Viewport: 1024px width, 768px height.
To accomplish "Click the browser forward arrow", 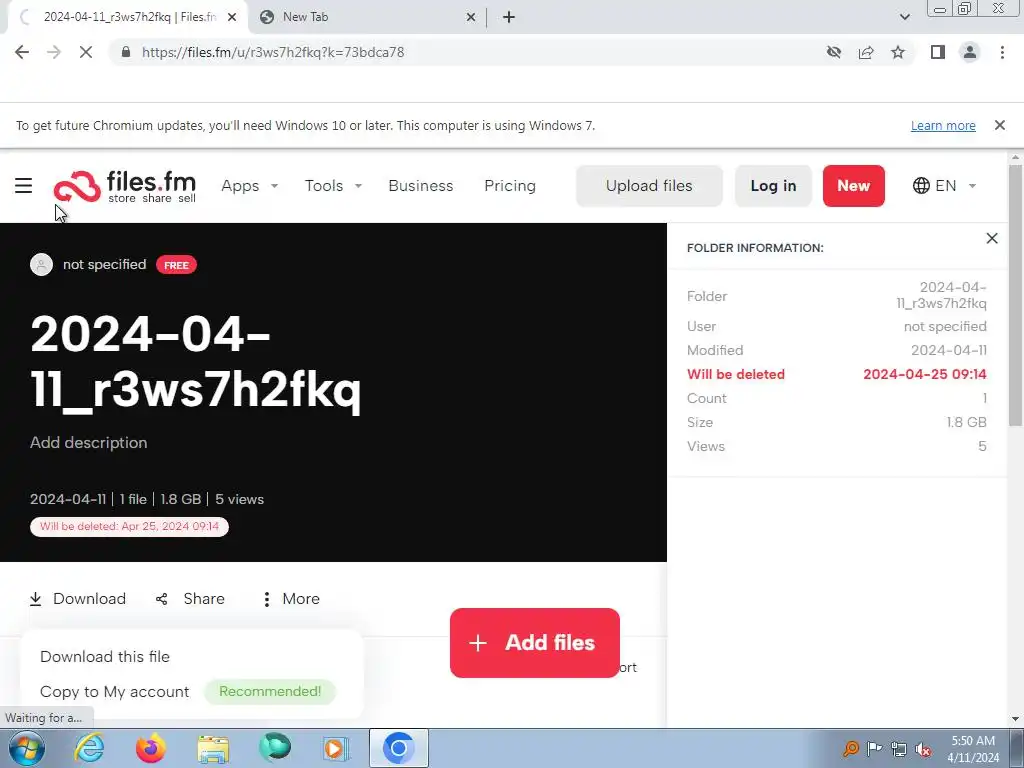I will (x=54, y=52).
